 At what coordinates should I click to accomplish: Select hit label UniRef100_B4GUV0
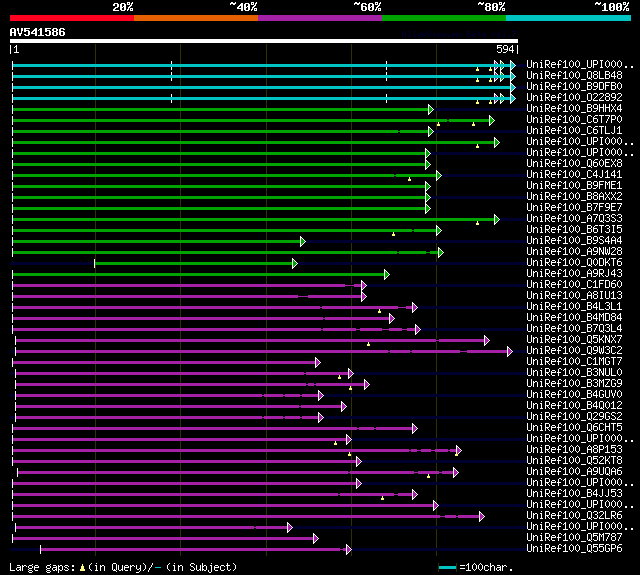pyautogui.click(x=574, y=395)
